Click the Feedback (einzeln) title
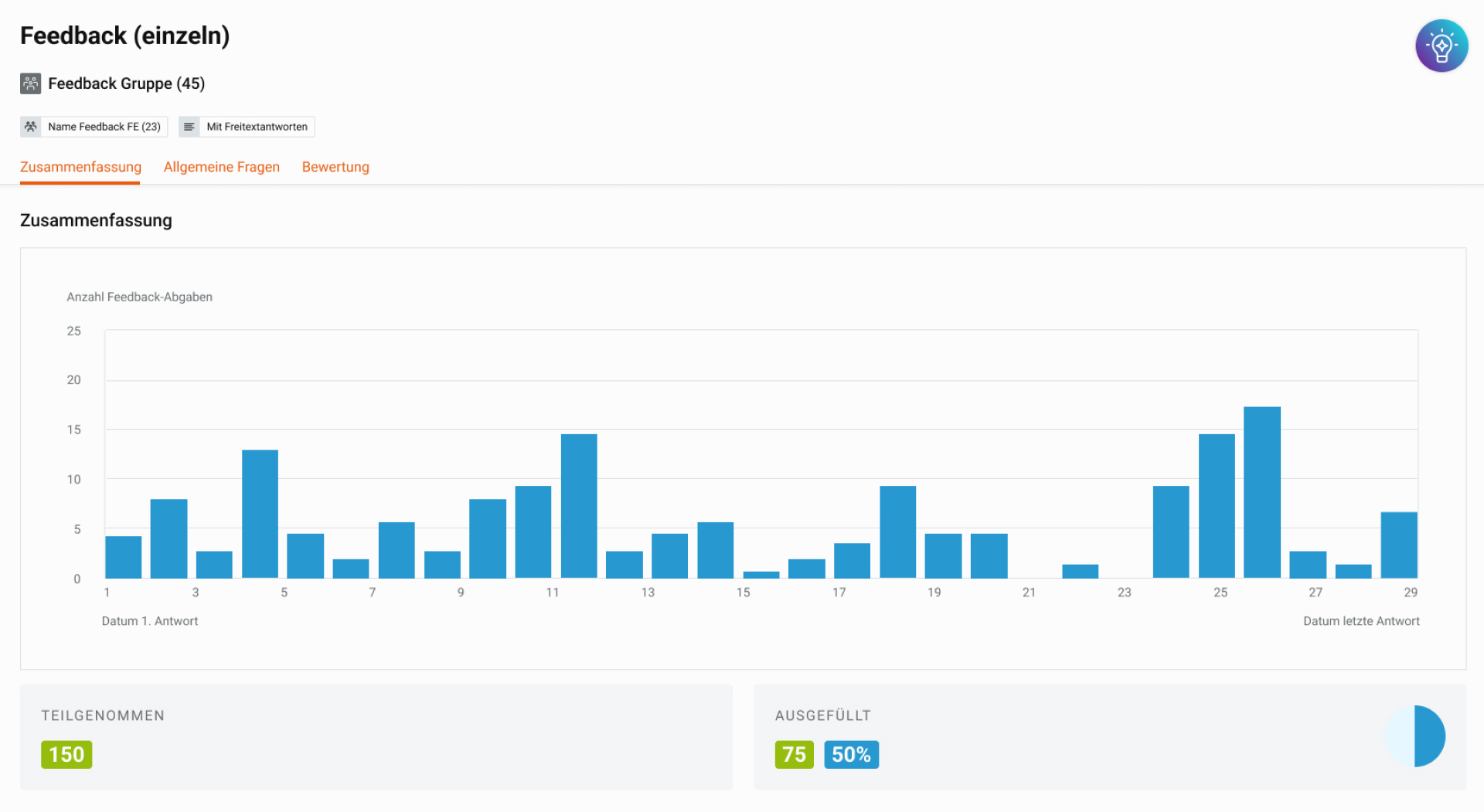The height and width of the screenshot is (812, 1484). click(124, 35)
